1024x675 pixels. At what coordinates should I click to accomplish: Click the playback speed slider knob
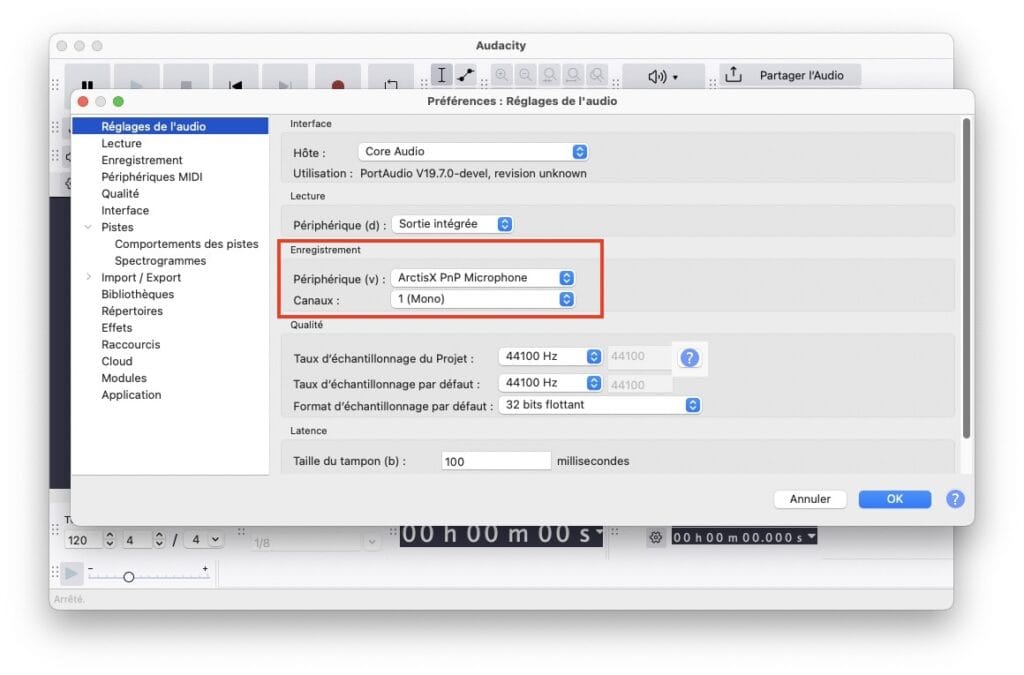tap(129, 577)
